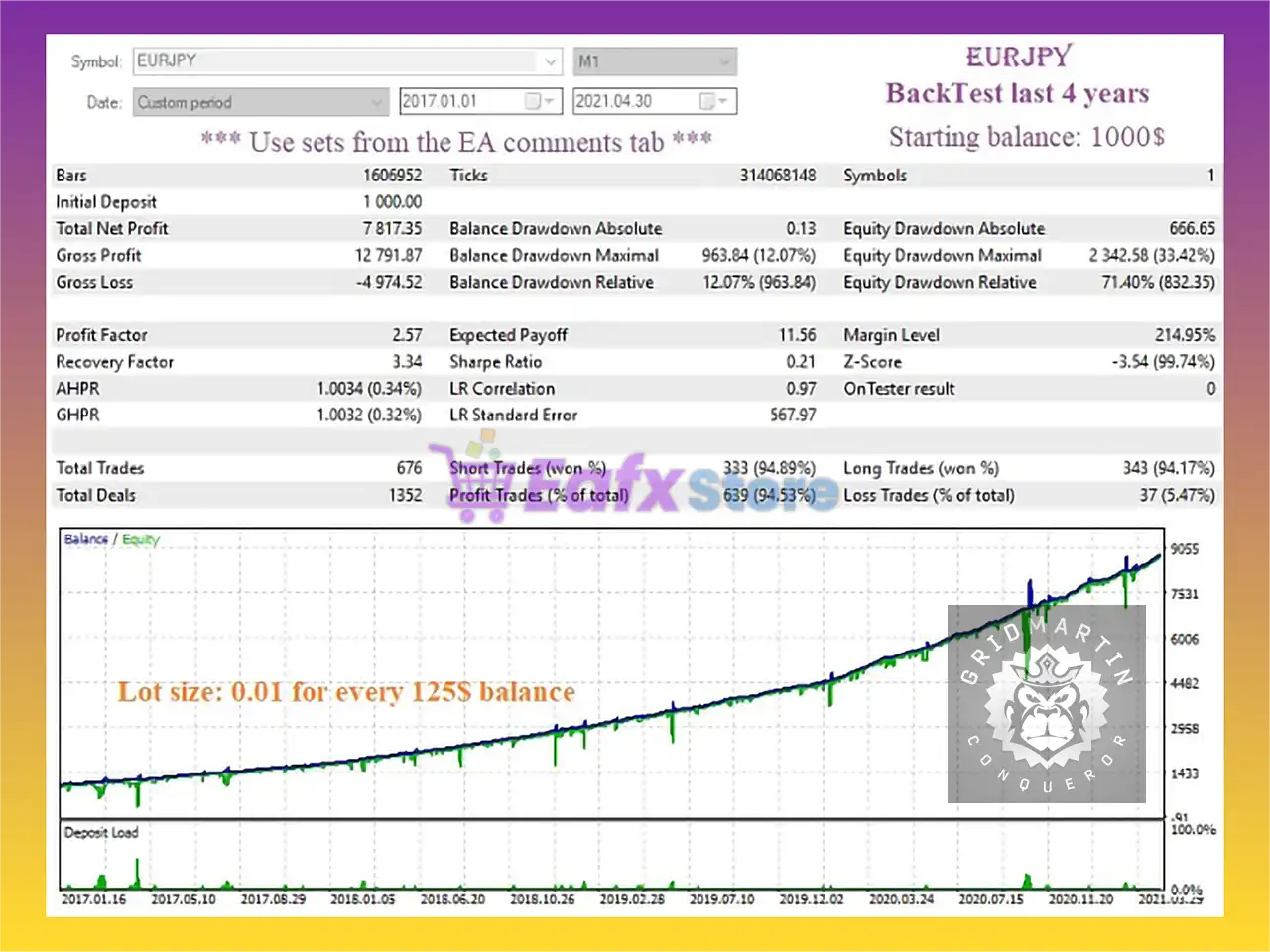1270x952 pixels.
Task: Click the Deposit Load chart label
Action: pos(101,833)
